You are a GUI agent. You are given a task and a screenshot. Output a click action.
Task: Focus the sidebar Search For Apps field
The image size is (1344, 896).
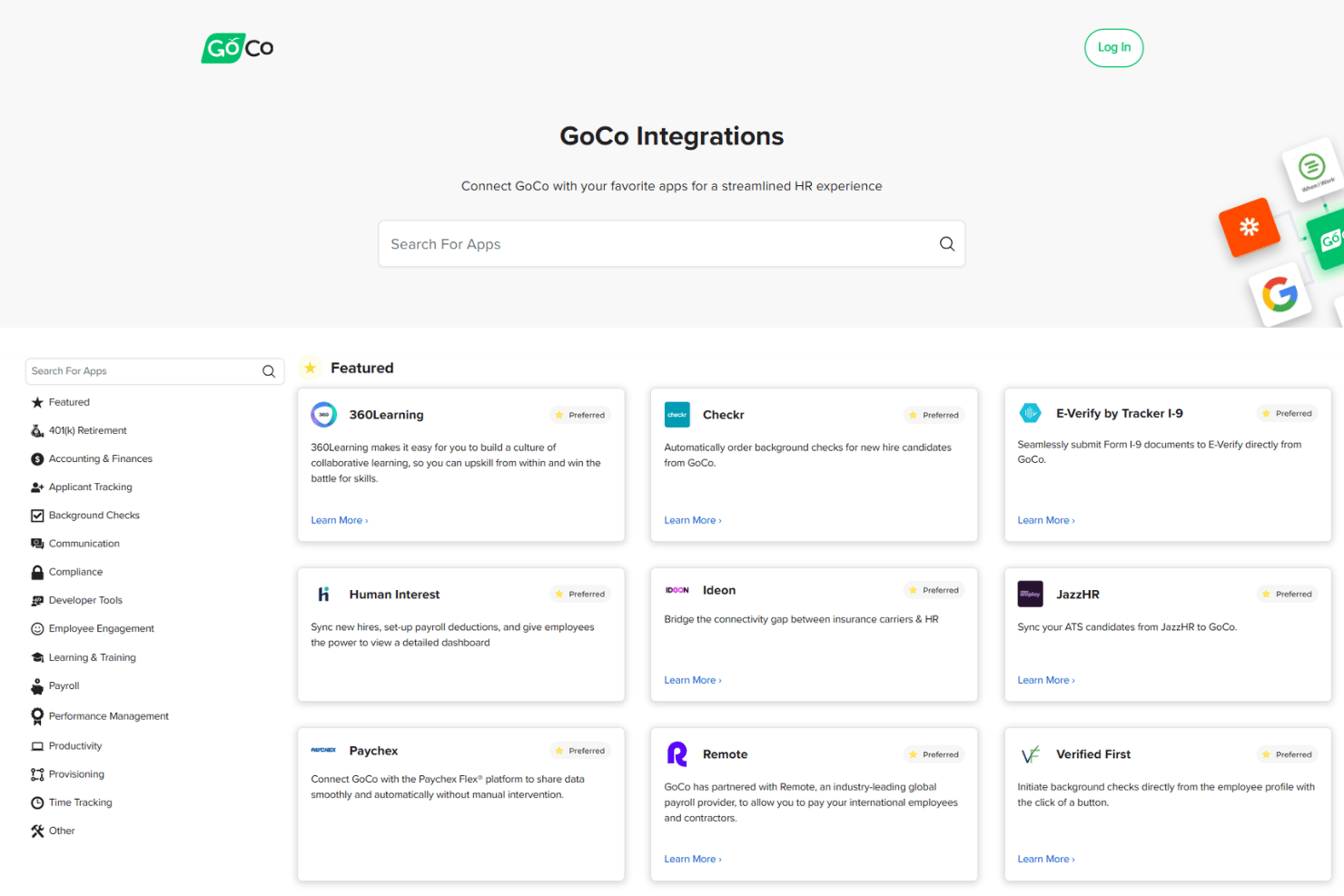154,371
